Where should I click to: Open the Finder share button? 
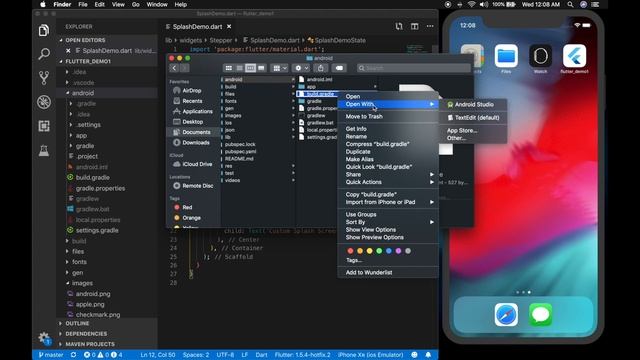coord(321,68)
